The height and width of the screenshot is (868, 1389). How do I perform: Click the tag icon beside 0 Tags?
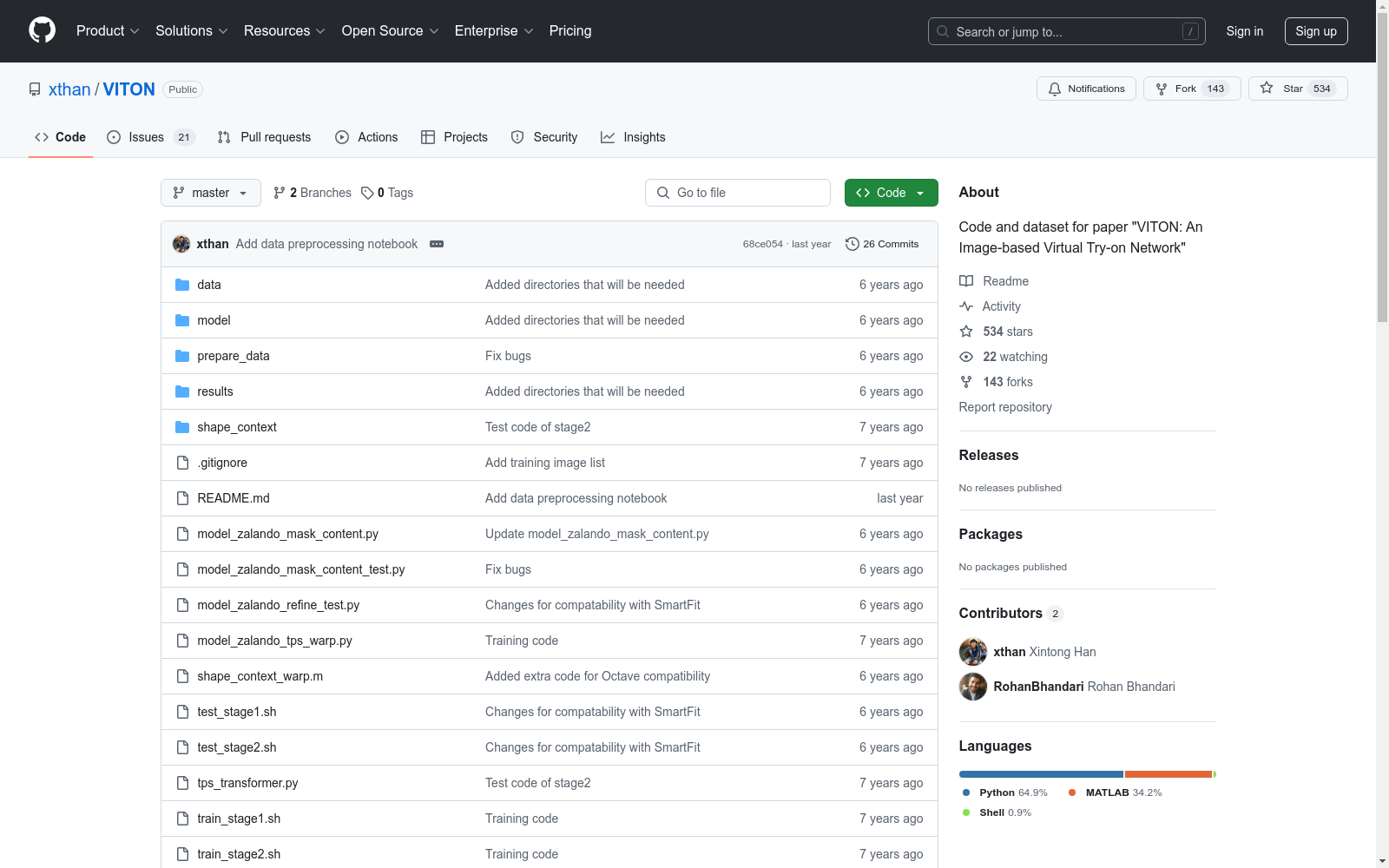[x=367, y=193]
